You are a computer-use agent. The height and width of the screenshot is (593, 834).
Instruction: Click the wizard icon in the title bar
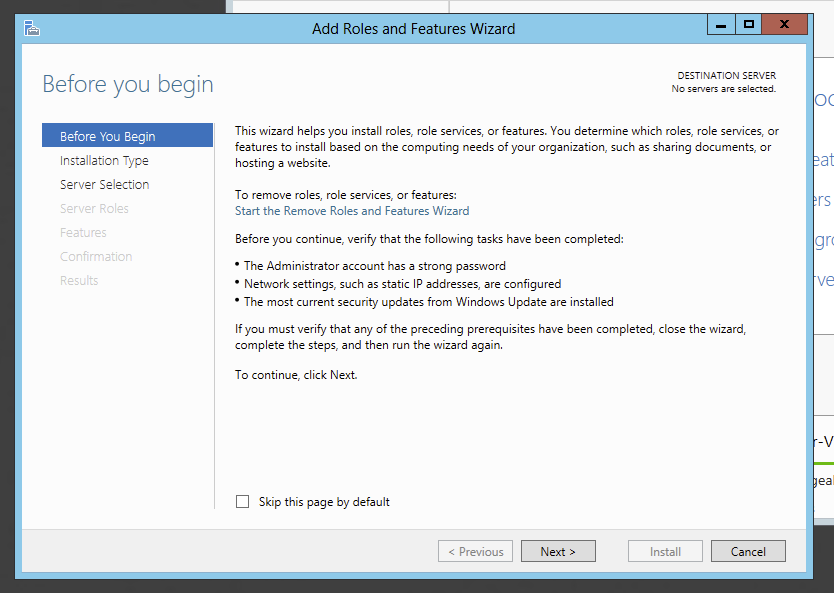coord(32,28)
